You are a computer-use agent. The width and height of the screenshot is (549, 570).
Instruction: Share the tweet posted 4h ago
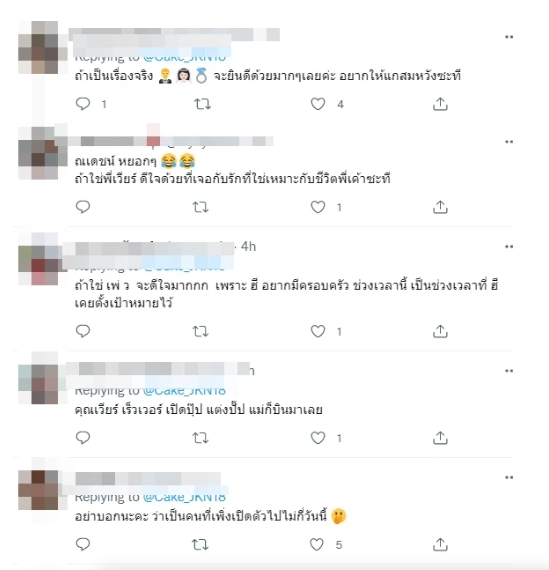click(x=440, y=331)
